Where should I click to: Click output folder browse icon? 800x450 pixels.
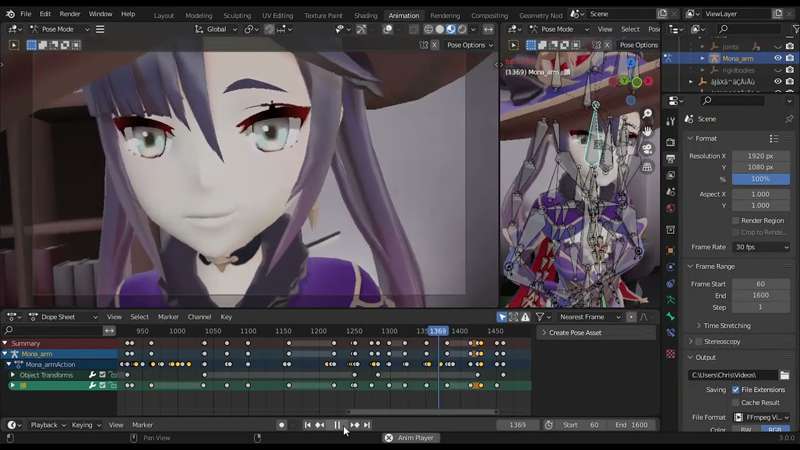(x=784, y=375)
